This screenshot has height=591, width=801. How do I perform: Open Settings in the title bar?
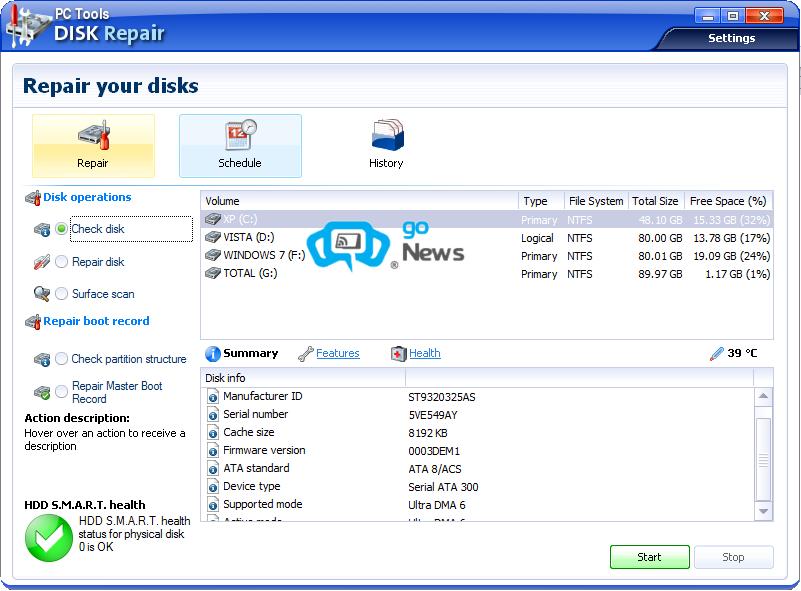tap(731, 38)
